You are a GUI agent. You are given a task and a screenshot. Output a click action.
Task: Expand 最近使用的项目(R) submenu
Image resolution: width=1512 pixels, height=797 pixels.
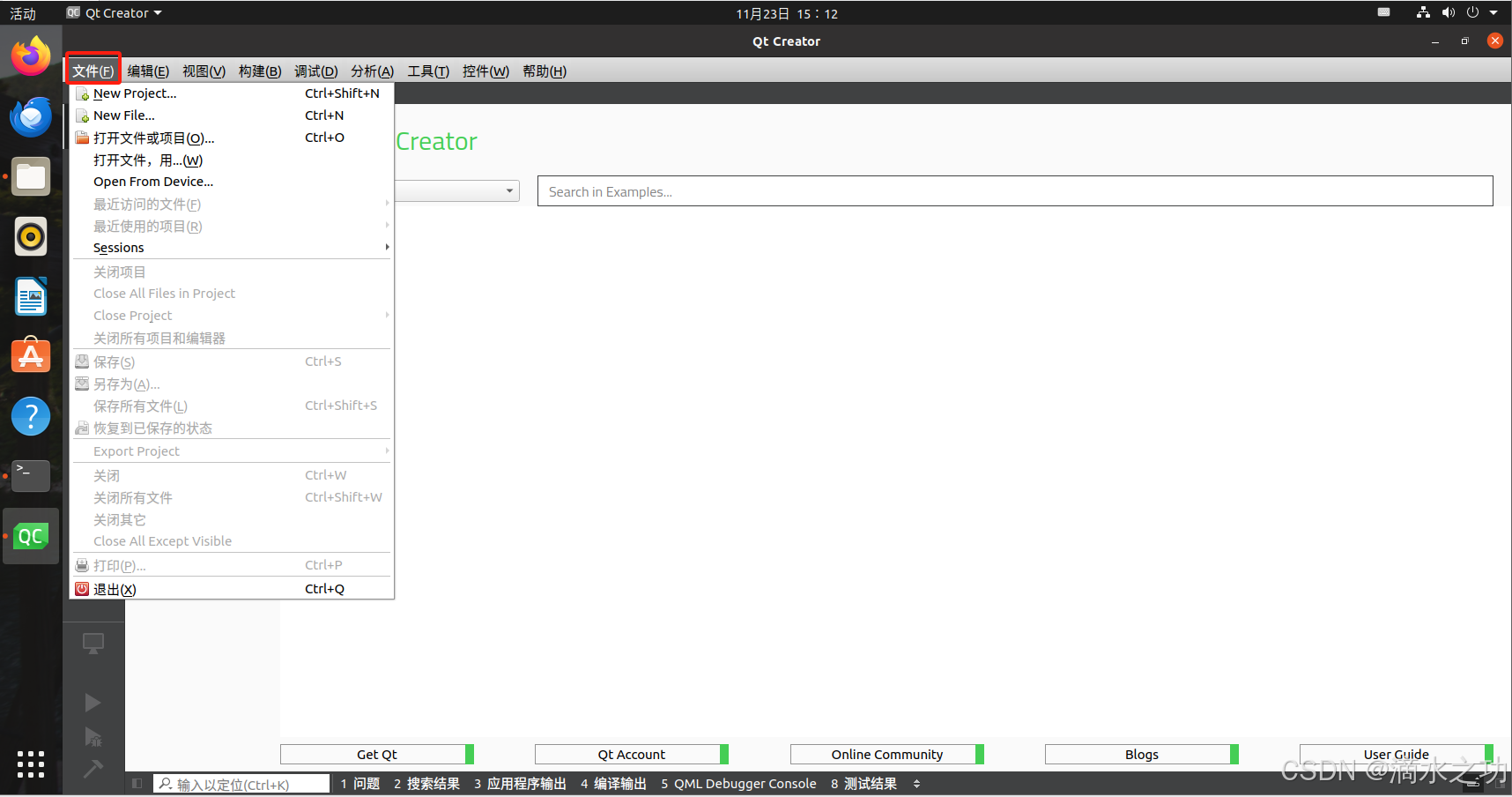pos(232,226)
